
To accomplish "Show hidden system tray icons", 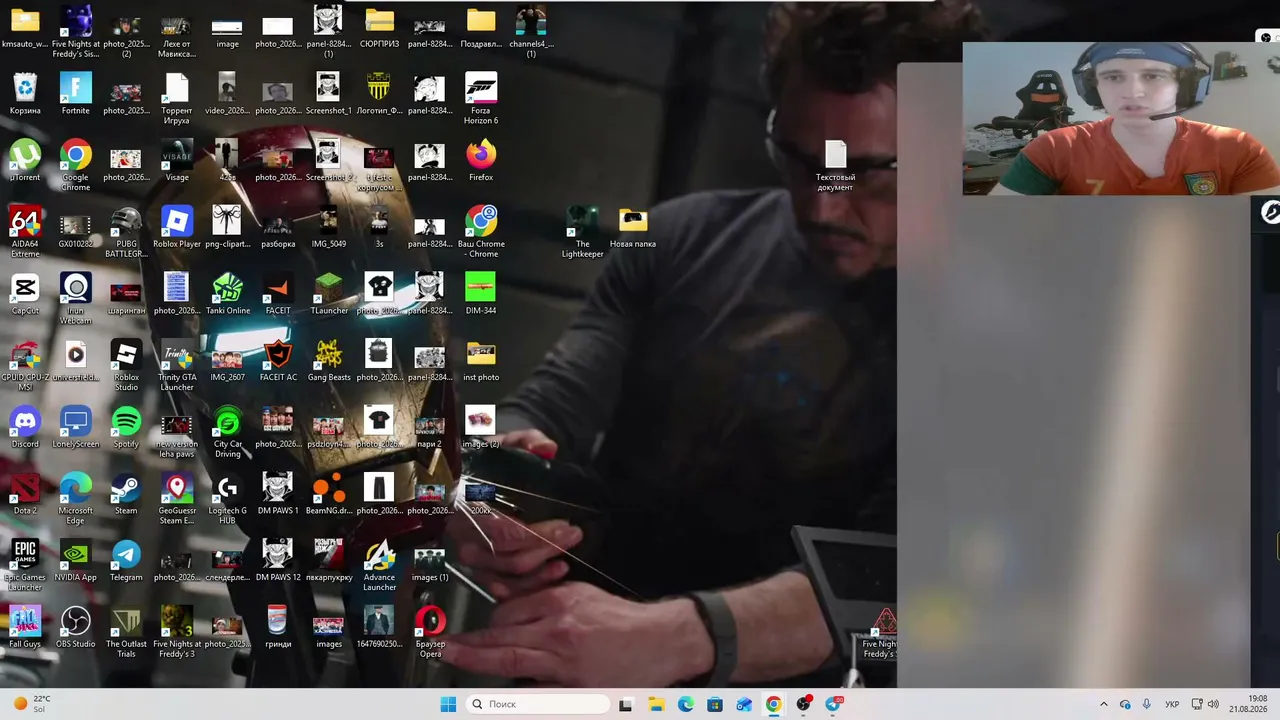I will click(x=1104, y=704).
